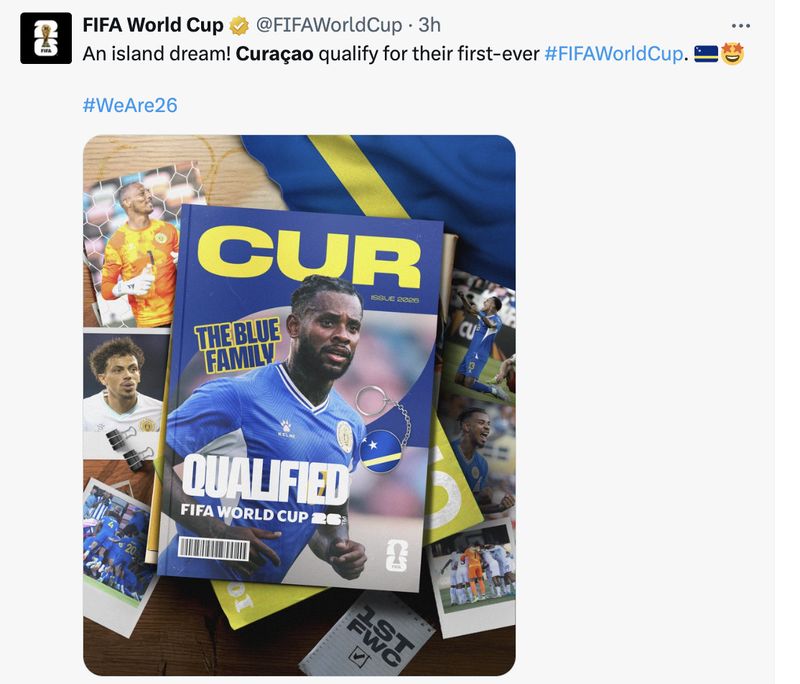Click the Curaçao flag emoji

click(706, 54)
